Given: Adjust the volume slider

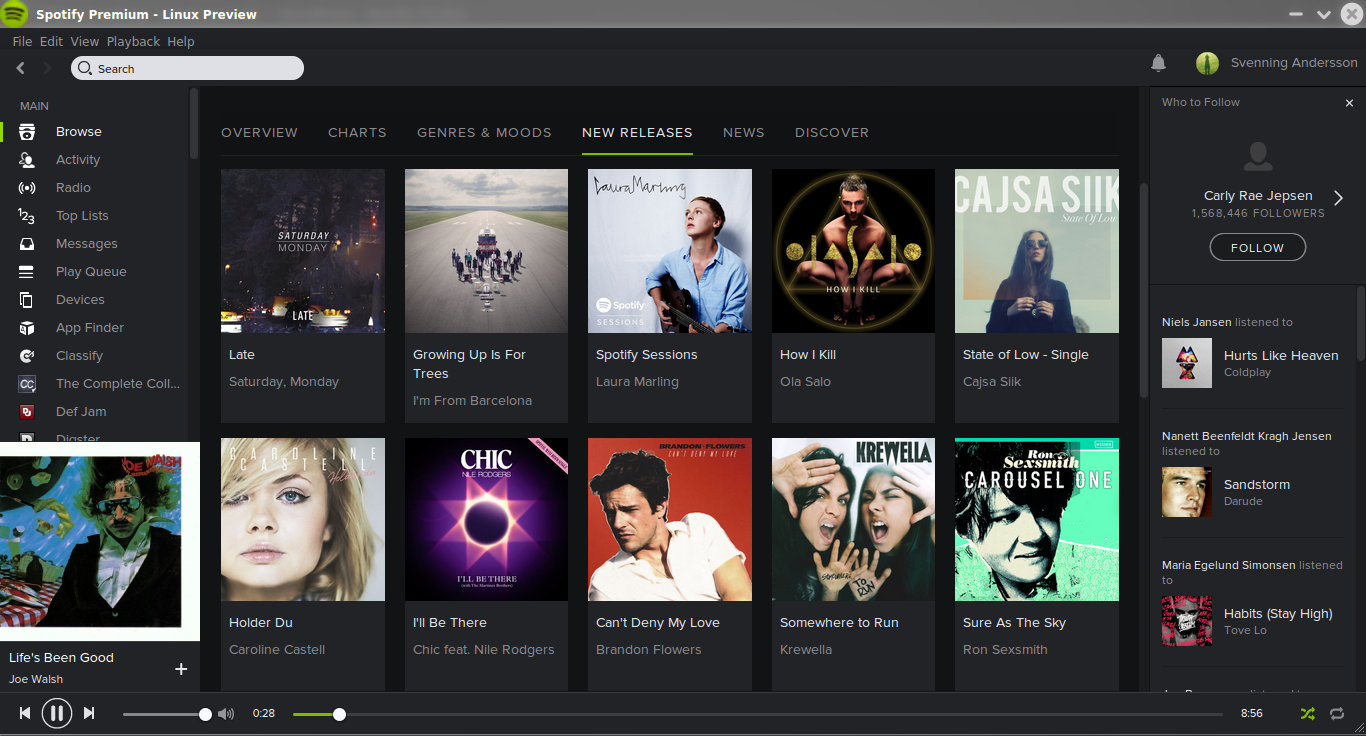Looking at the screenshot, I should (165, 714).
